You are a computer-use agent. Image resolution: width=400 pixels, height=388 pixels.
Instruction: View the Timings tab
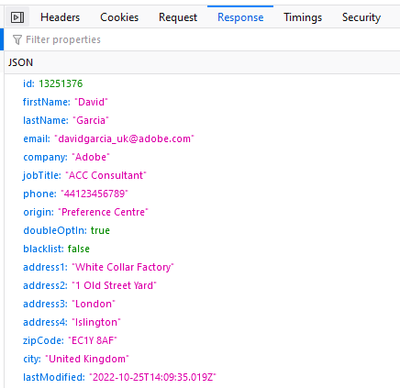(x=303, y=17)
